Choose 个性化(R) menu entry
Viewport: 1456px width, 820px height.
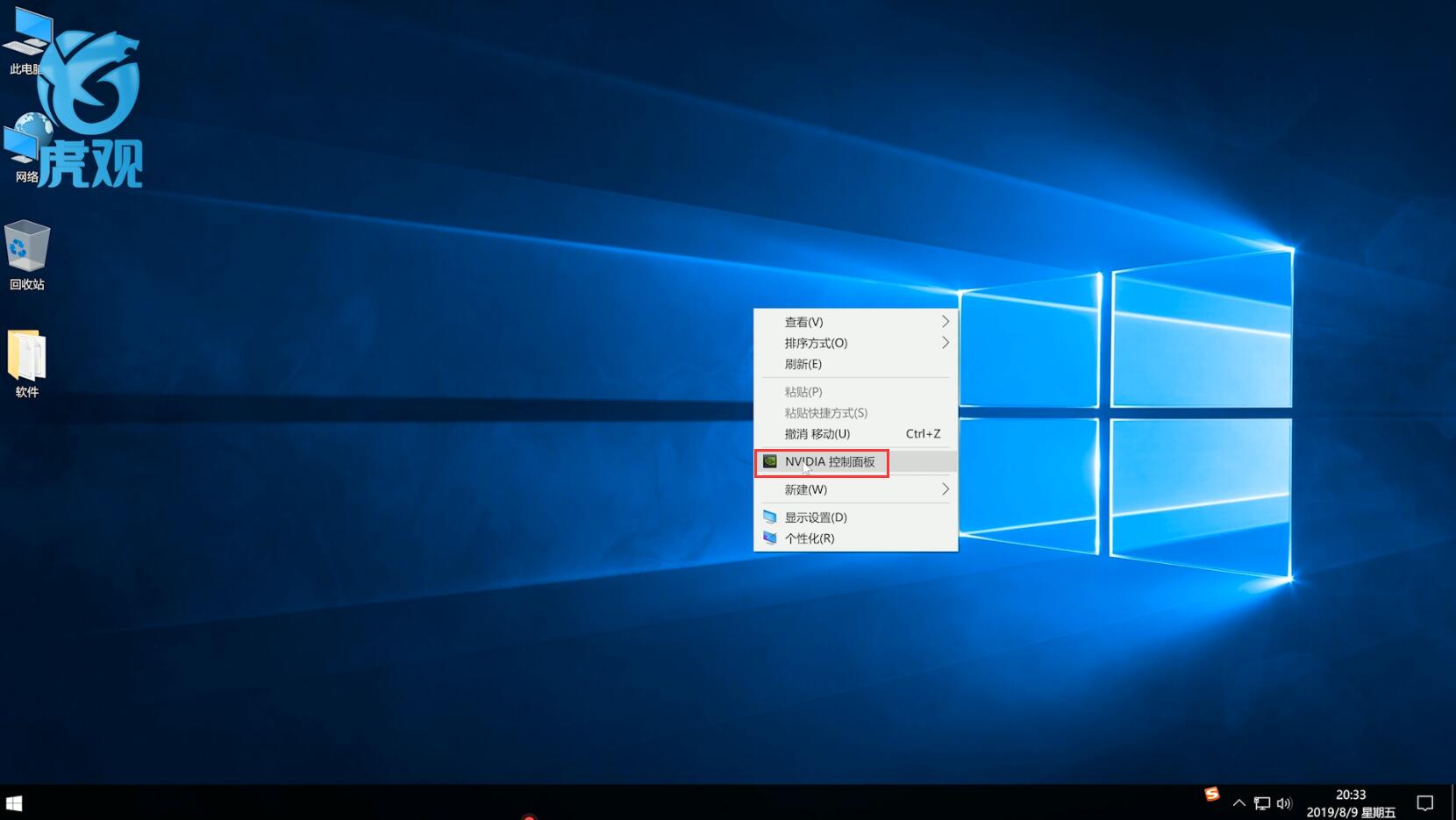tap(856, 538)
